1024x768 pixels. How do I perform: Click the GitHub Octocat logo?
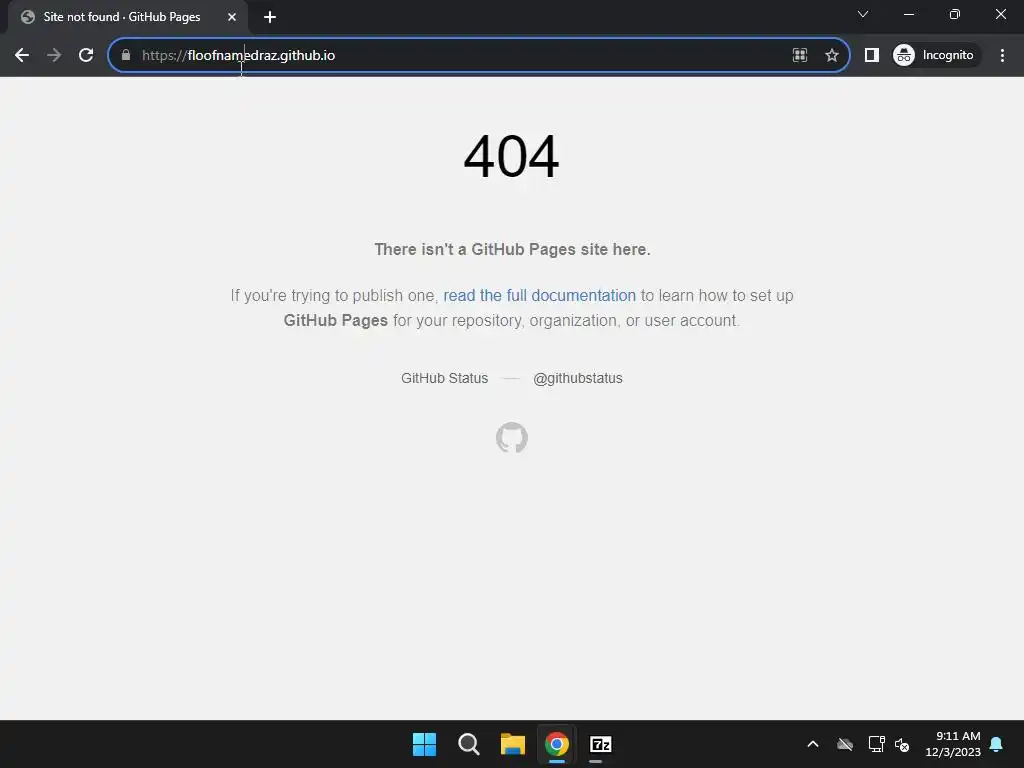tap(512, 438)
